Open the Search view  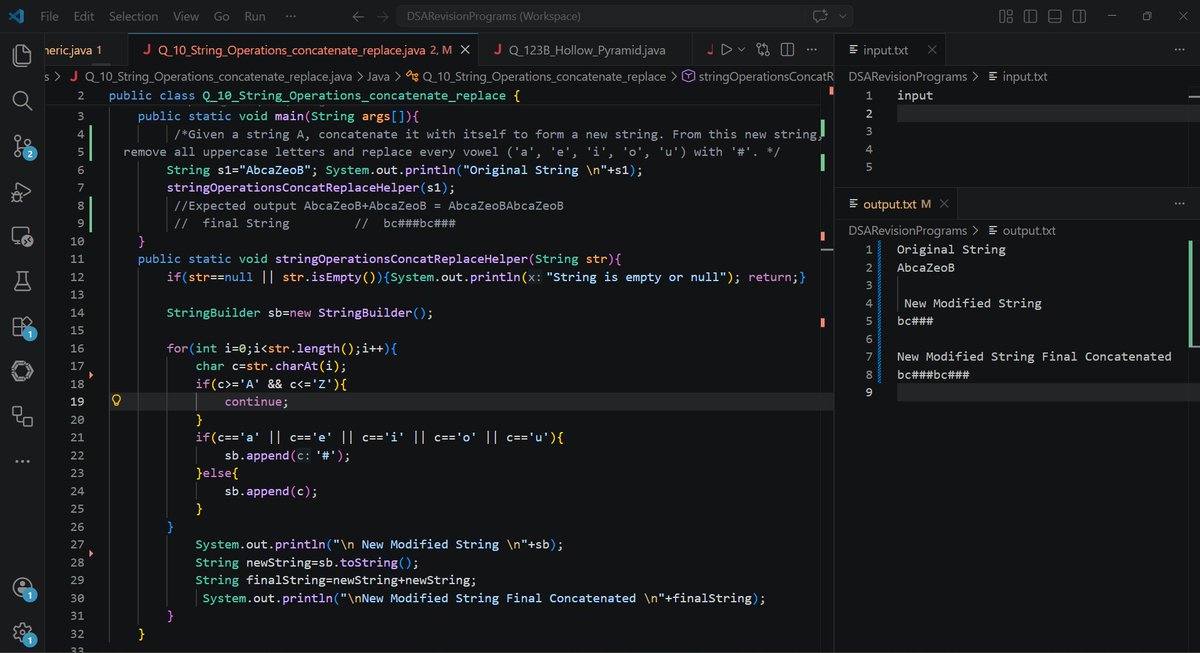click(22, 100)
